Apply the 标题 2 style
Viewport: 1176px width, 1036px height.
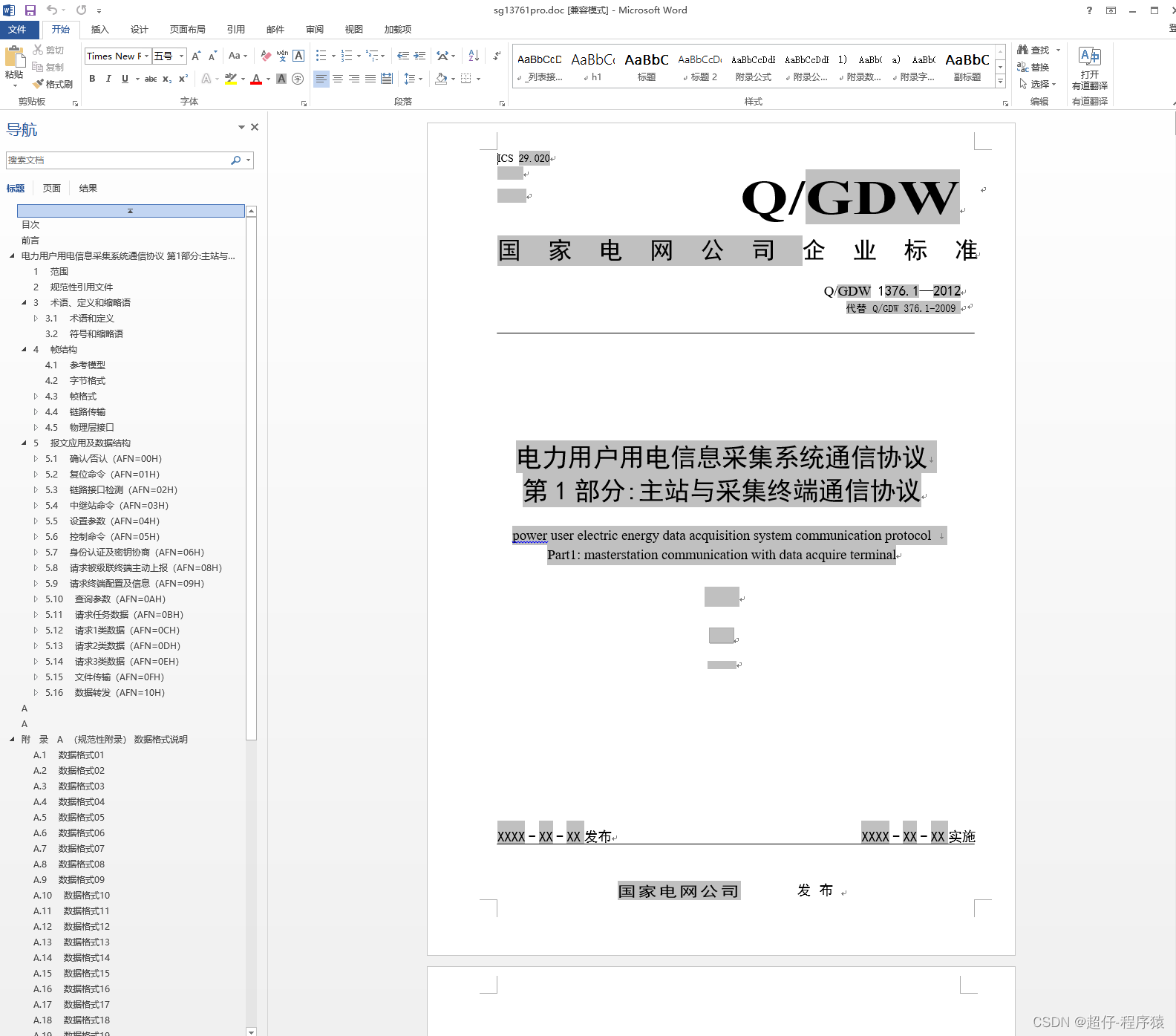click(x=700, y=66)
